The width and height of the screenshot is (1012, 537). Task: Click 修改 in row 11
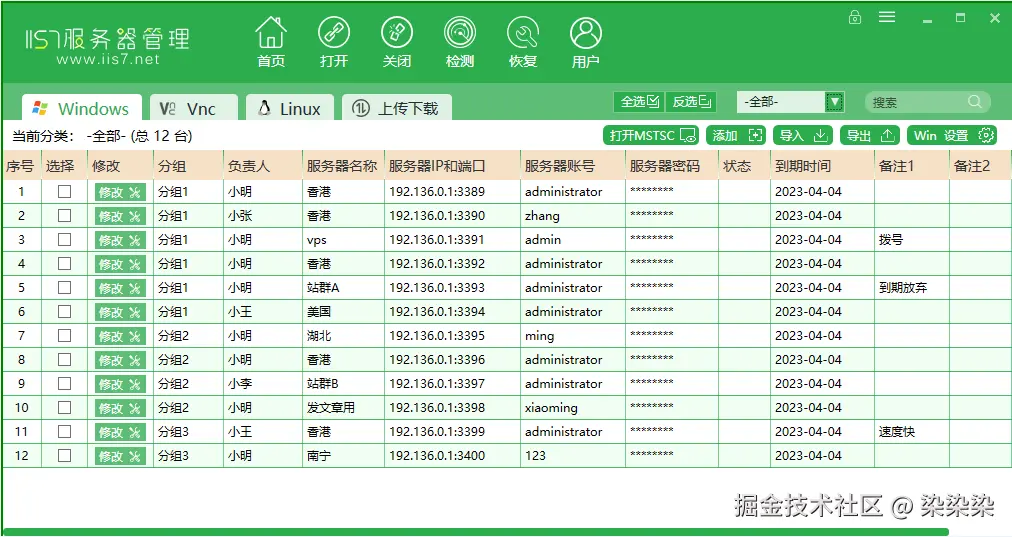coord(120,432)
